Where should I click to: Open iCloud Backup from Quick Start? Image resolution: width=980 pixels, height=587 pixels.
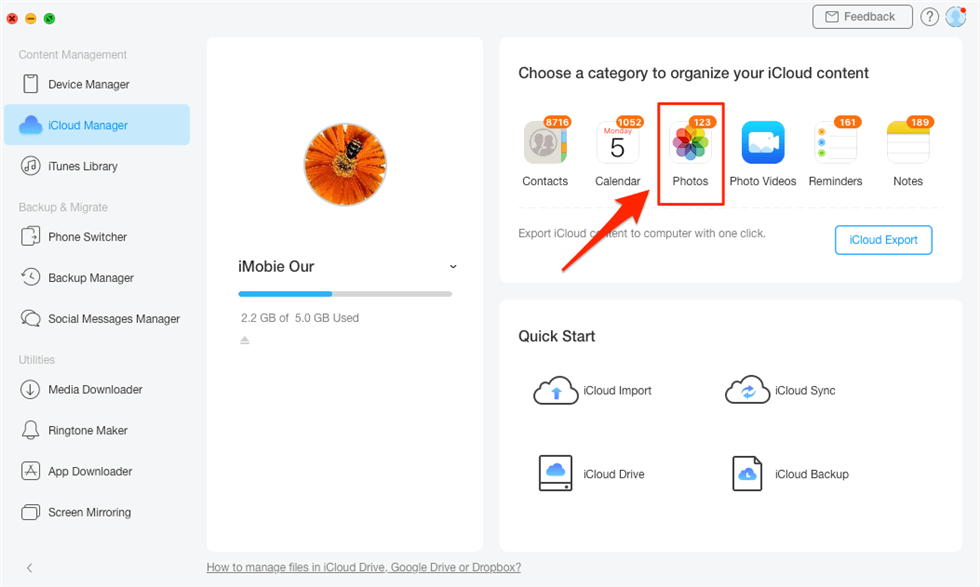tap(791, 474)
